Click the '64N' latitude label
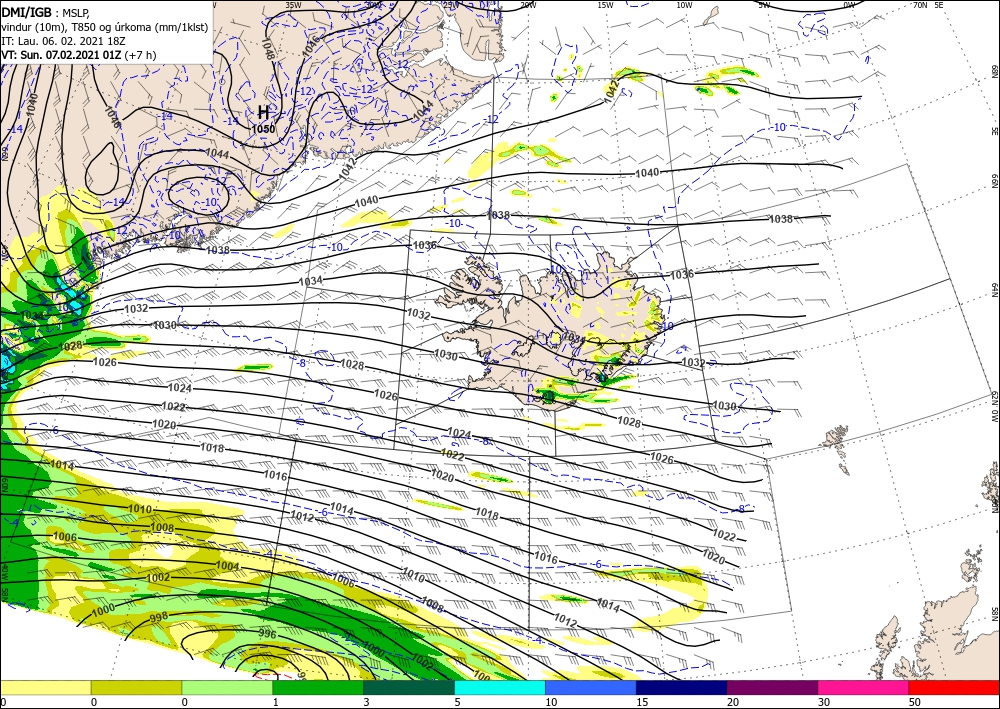 [x=994, y=290]
